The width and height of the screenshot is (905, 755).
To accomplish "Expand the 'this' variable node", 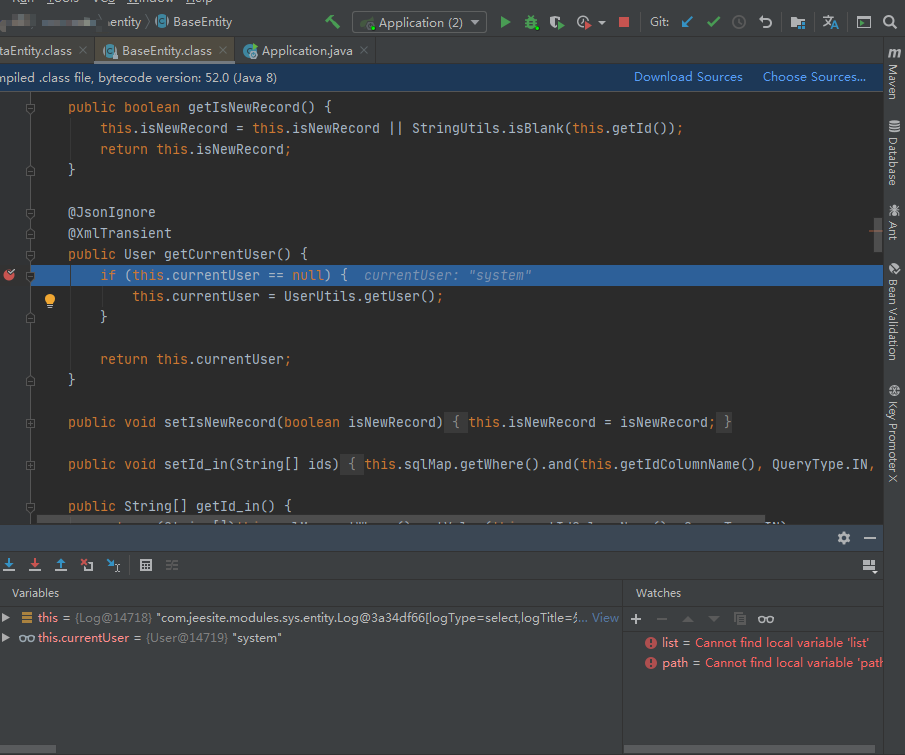I will pos(7,618).
